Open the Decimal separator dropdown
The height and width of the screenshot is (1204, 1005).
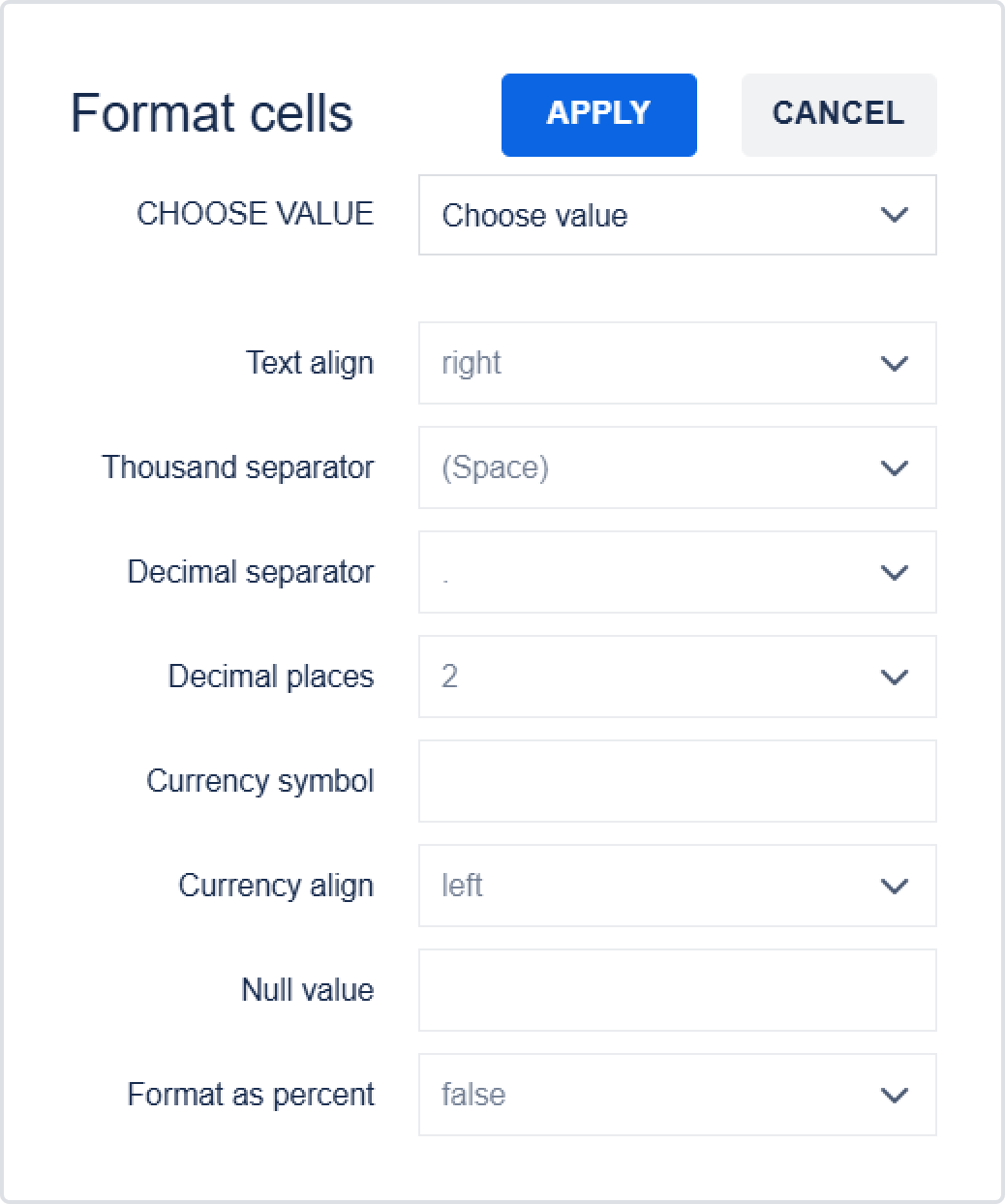pyautogui.click(x=676, y=572)
